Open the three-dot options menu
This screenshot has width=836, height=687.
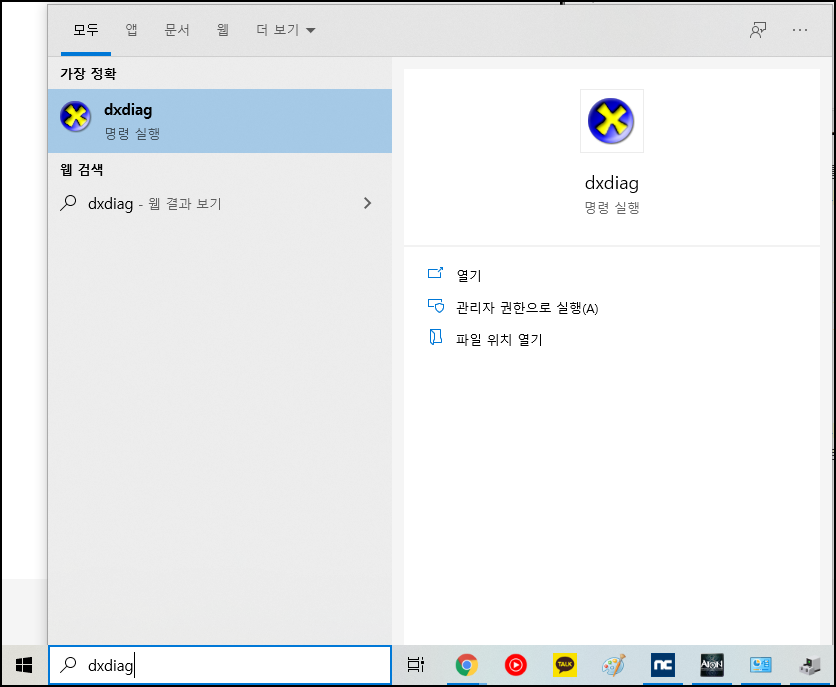pyautogui.click(x=800, y=30)
